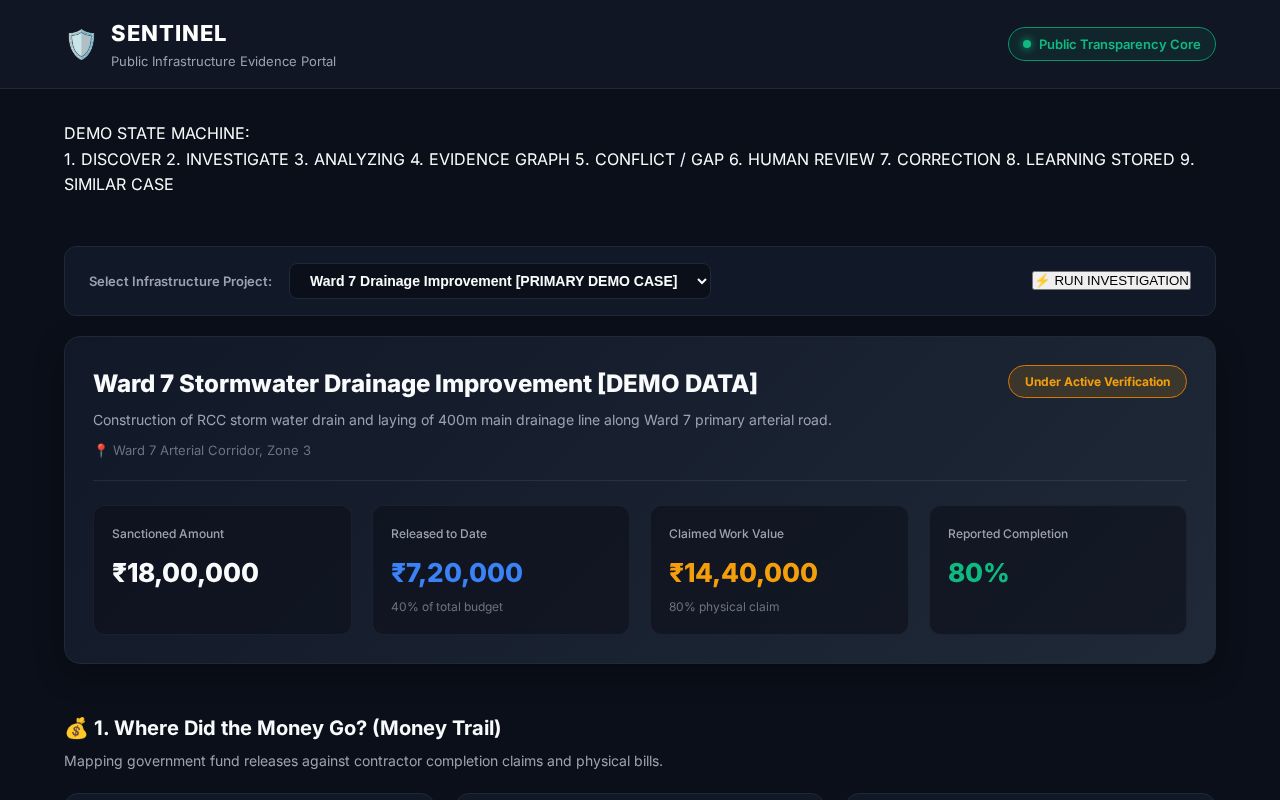Click Ward 7 Arterial Corridor, Zone 3 text
Screen dimensions: 1280x800
(212, 451)
